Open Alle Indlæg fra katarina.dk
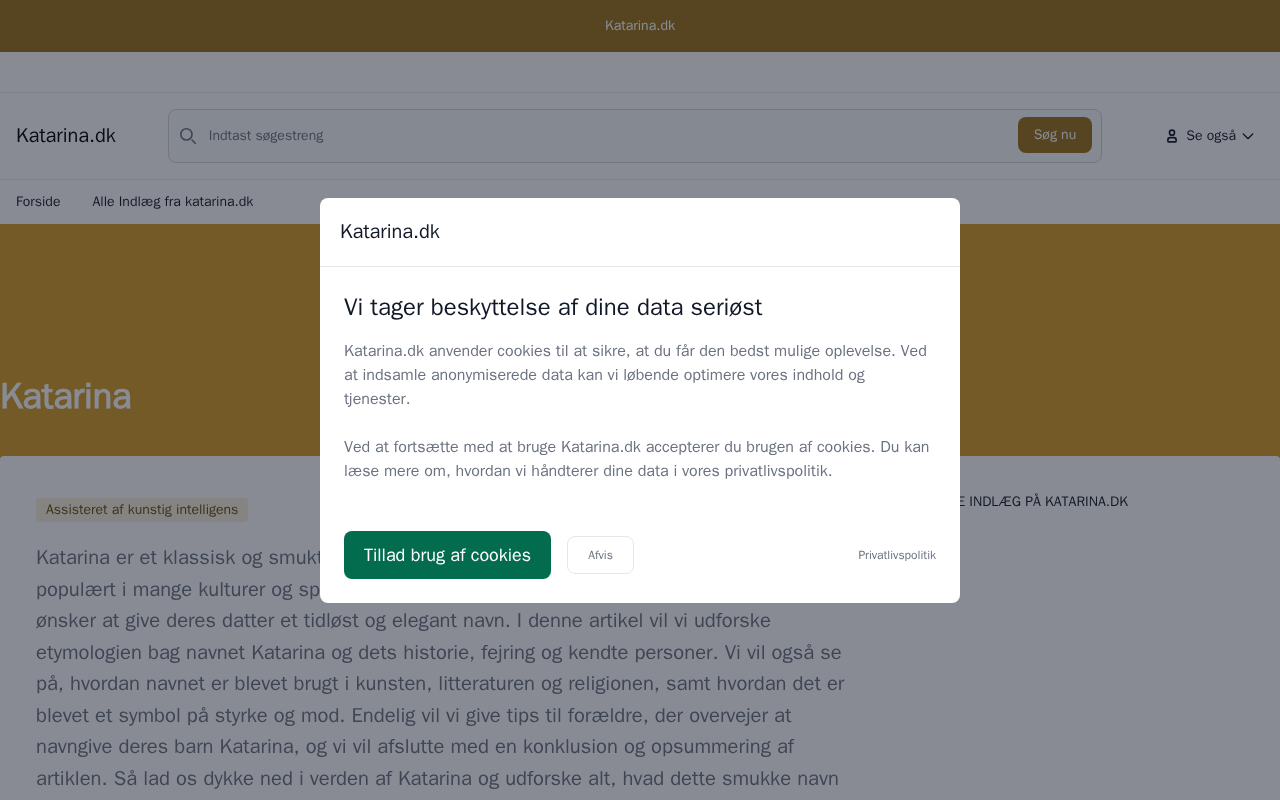1280x800 pixels. (173, 202)
